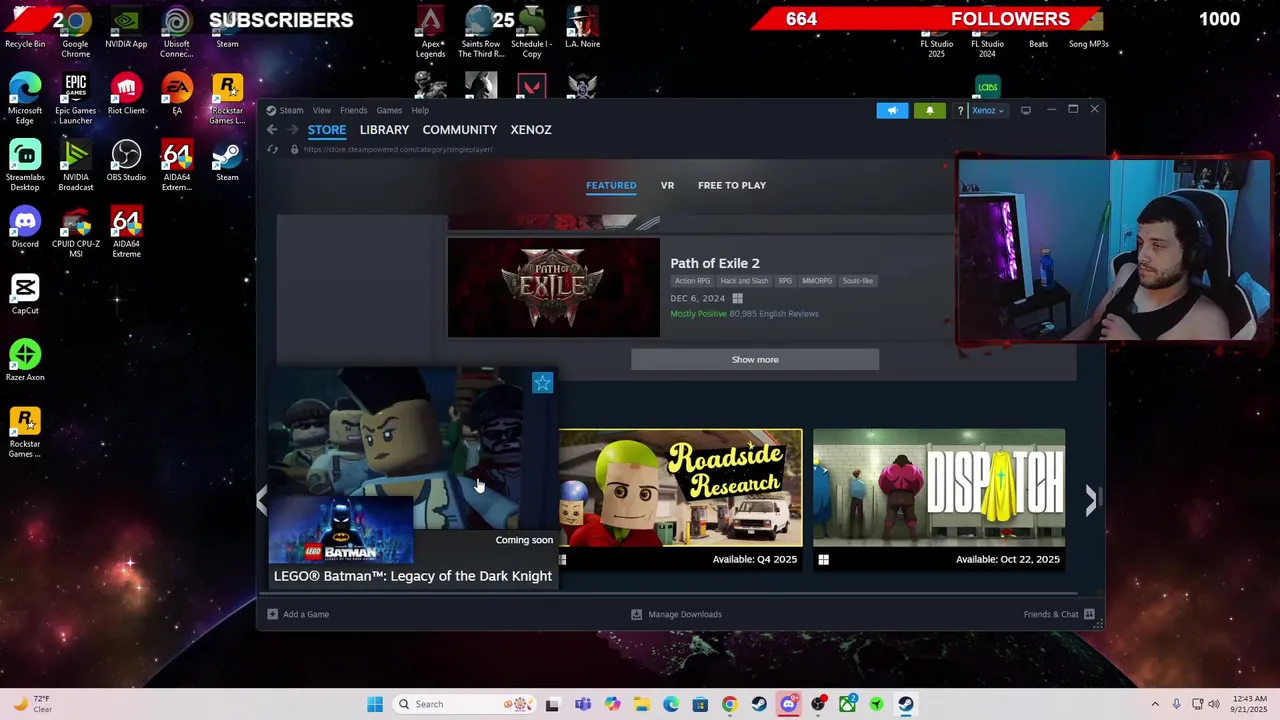The image size is (1280, 720).
Task: Switch Steam to Big Picture mode
Action: (1026, 110)
